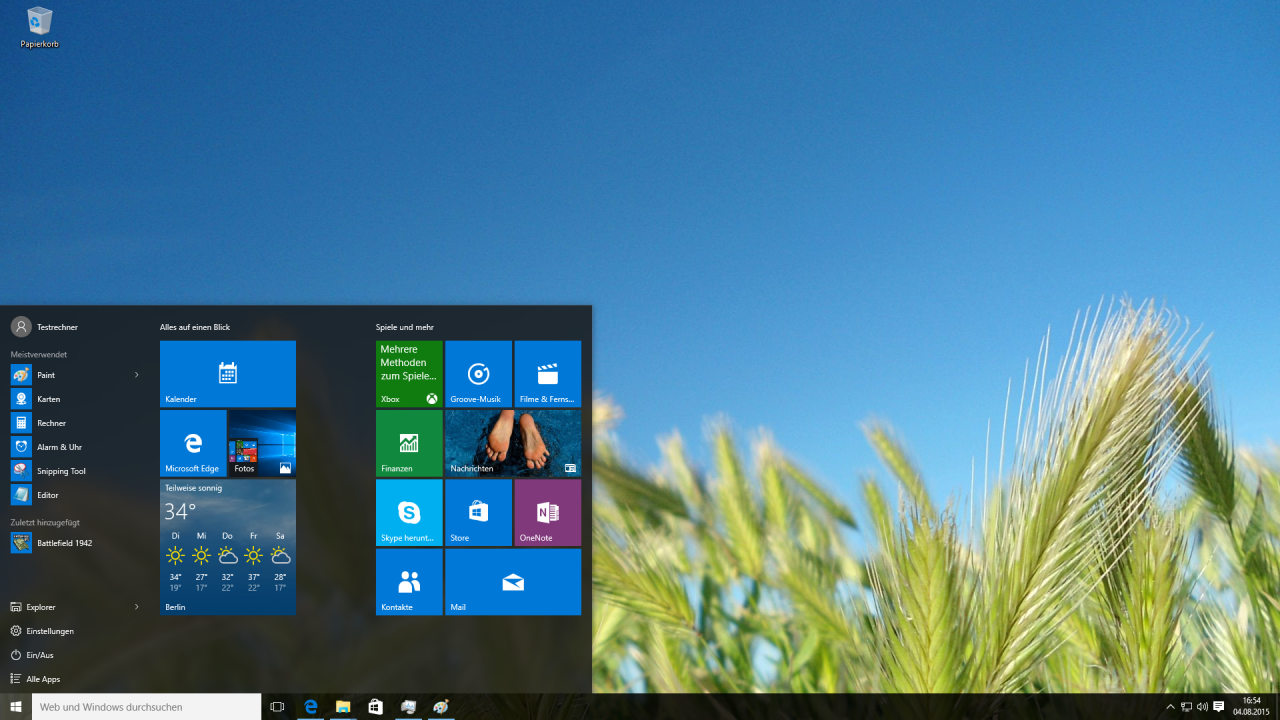1280x720 pixels.
Task: Focus the Web und Windows durchsuchen search box
Action: pos(147,707)
